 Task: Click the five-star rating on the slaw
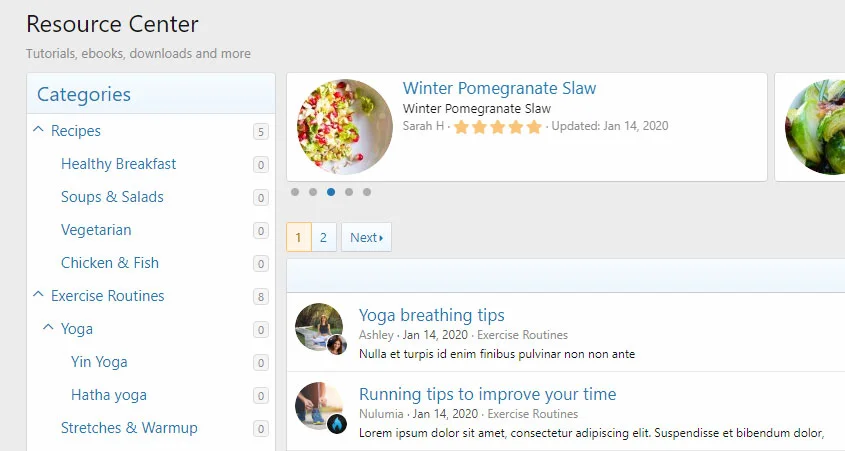tap(497, 127)
